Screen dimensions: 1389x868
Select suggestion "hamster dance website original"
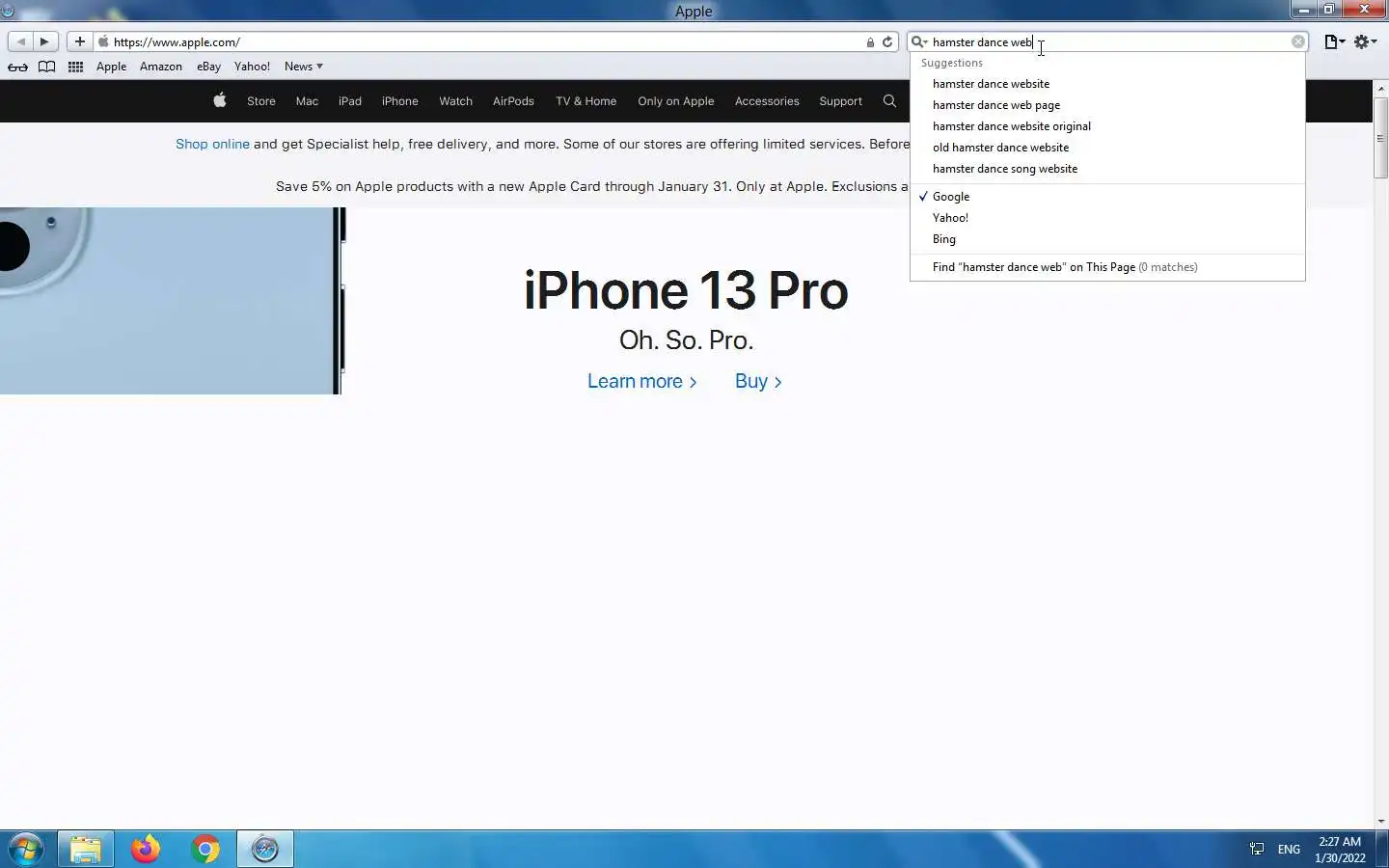[1107, 126]
